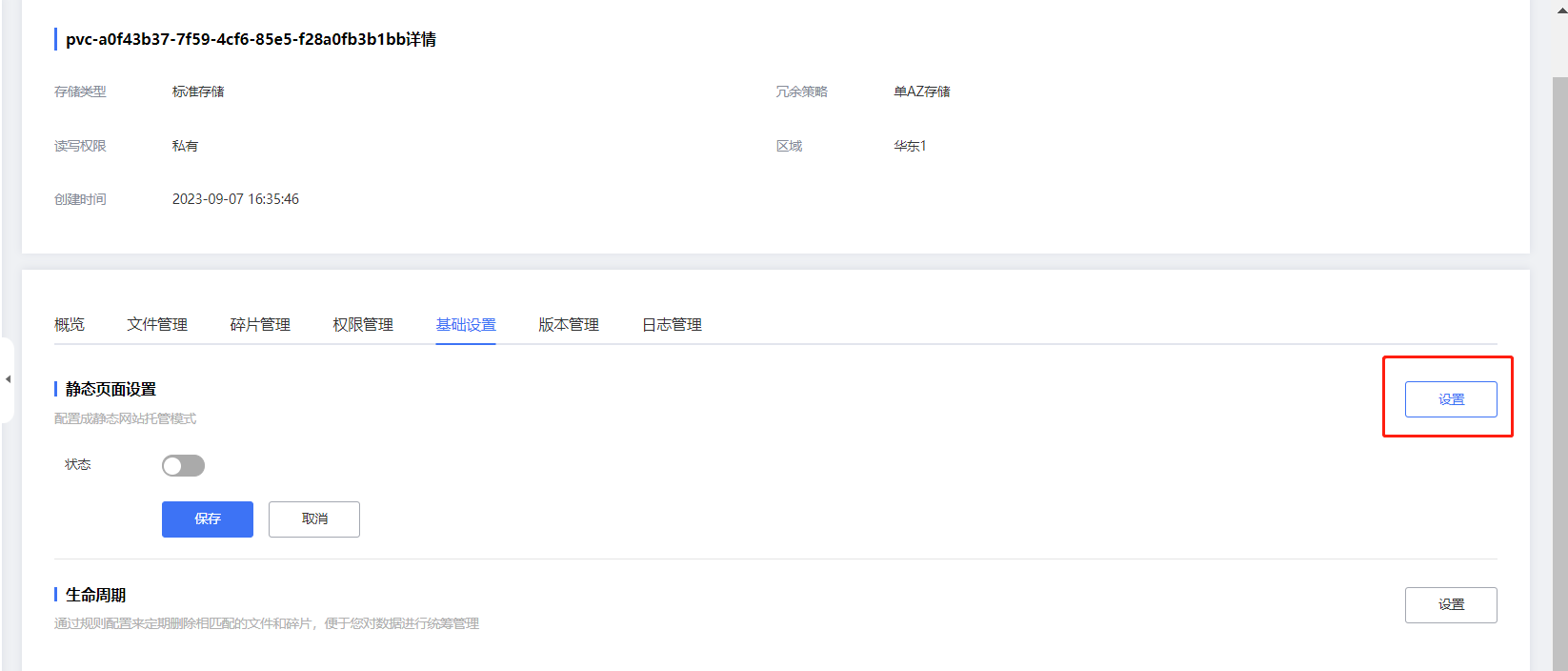Click the creation time 2023-09-07 16:35:46

pyautogui.click(x=235, y=199)
